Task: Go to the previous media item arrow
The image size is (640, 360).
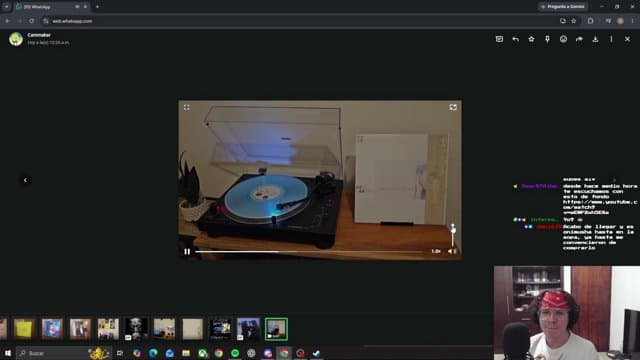Action: (25, 180)
